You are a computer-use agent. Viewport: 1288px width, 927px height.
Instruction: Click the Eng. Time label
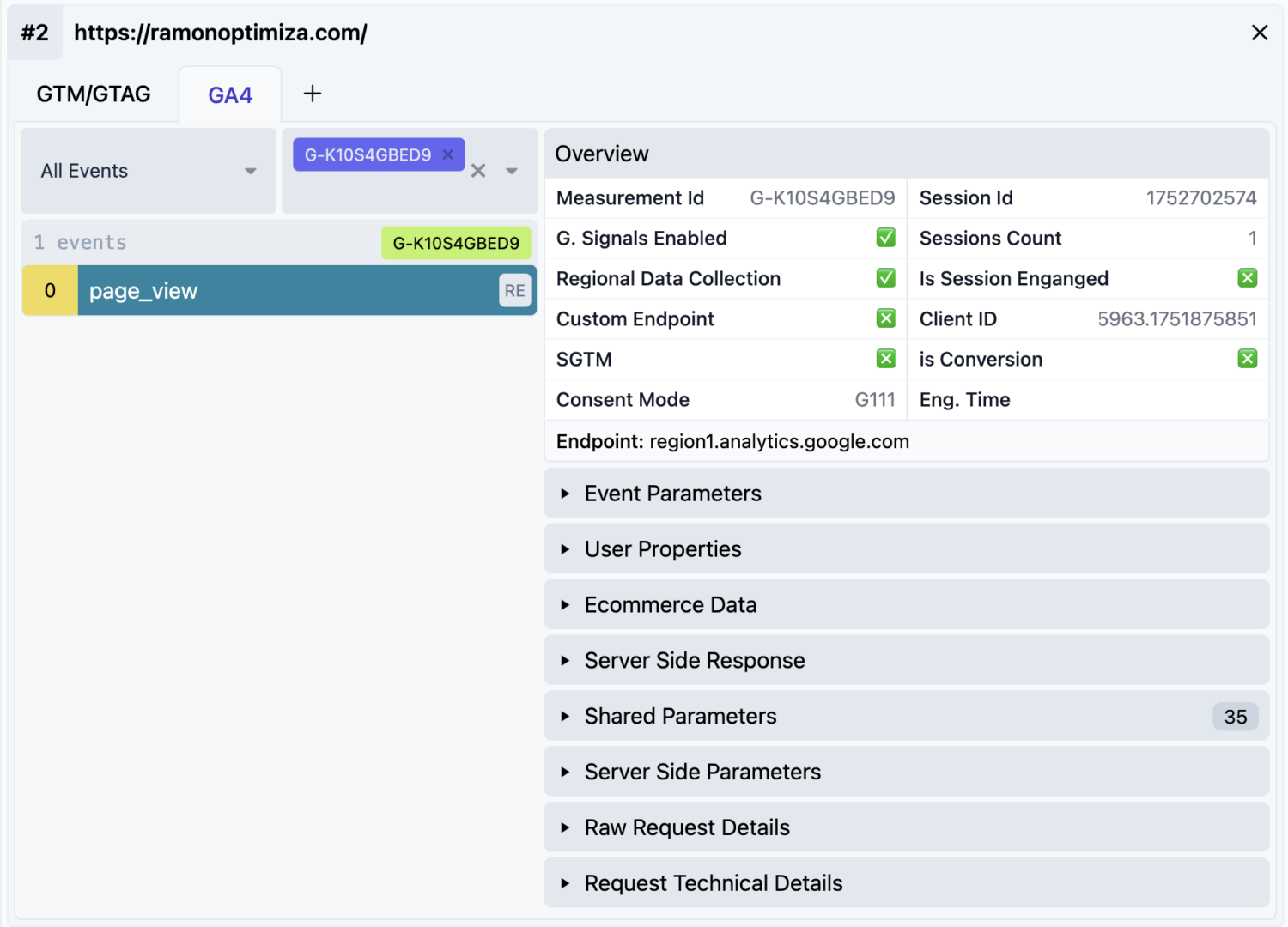tap(964, 400)
